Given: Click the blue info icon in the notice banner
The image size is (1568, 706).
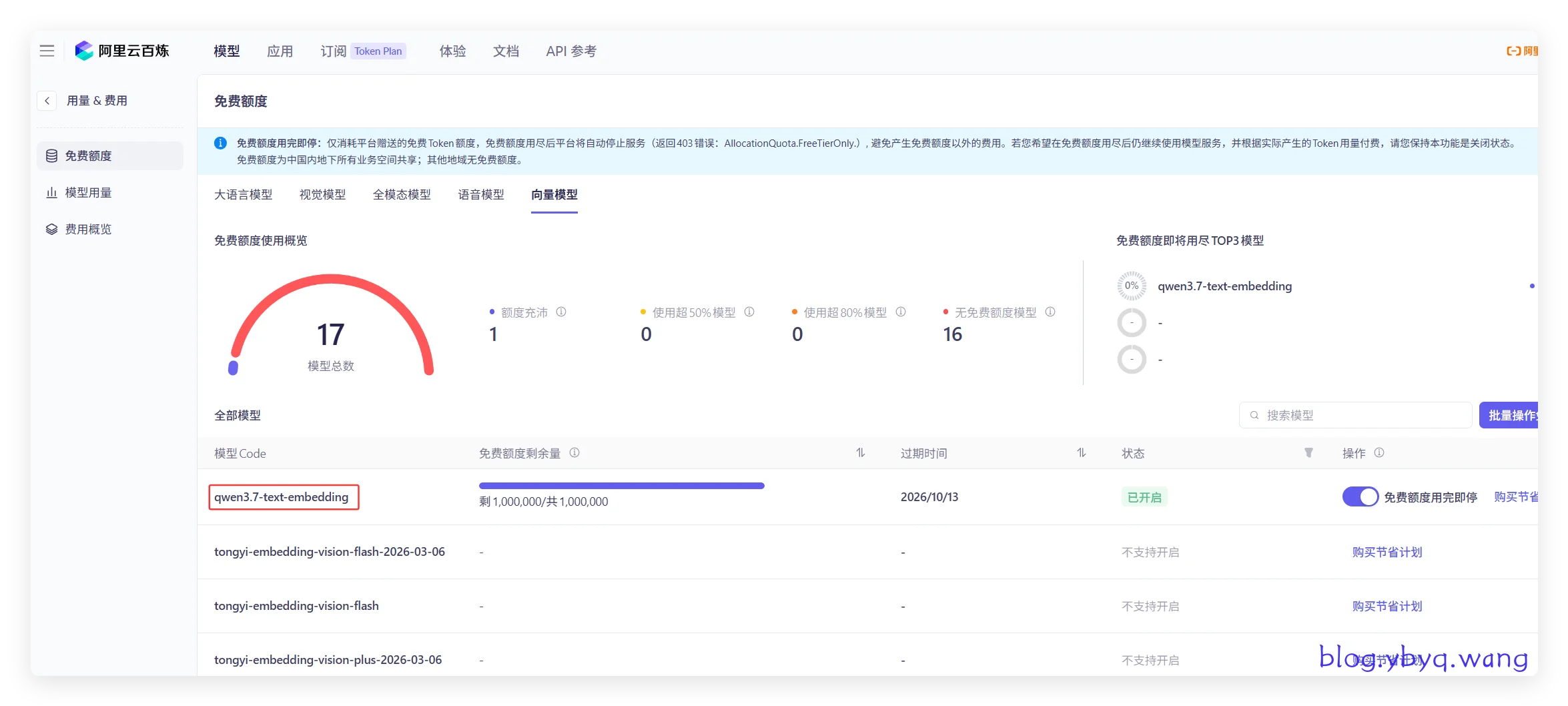Looking at the screenshot, I should [220, 143].
